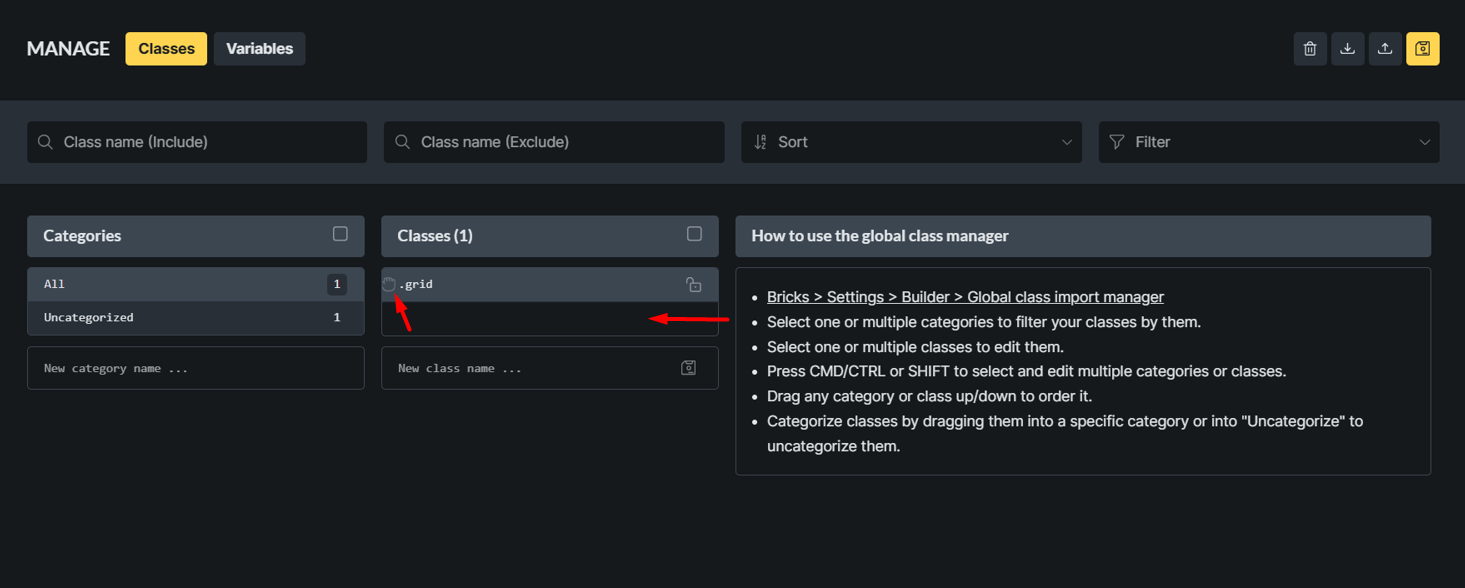Click the download export icon
This screenshot has width=1465, height=588.
point(1348,49)
